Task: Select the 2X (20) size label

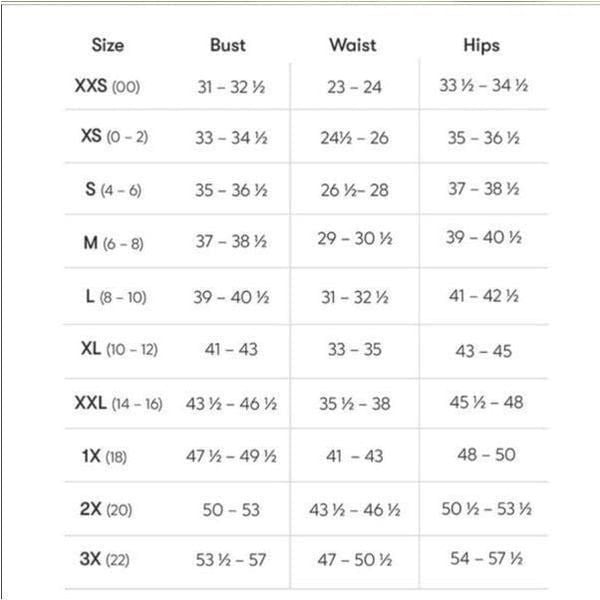Action: (106, 509)
